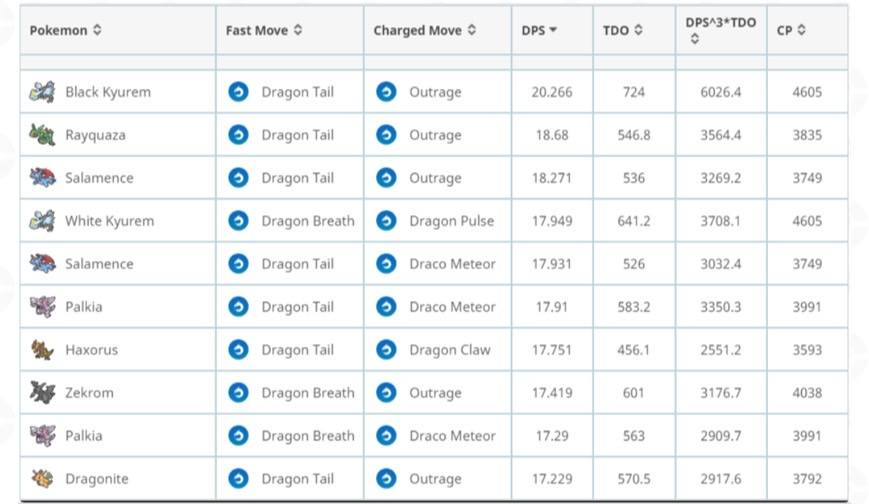This screenshot has width=869, height=504.
Task: Click the first Salamence name with Outrage
Action: pos(99,178)
